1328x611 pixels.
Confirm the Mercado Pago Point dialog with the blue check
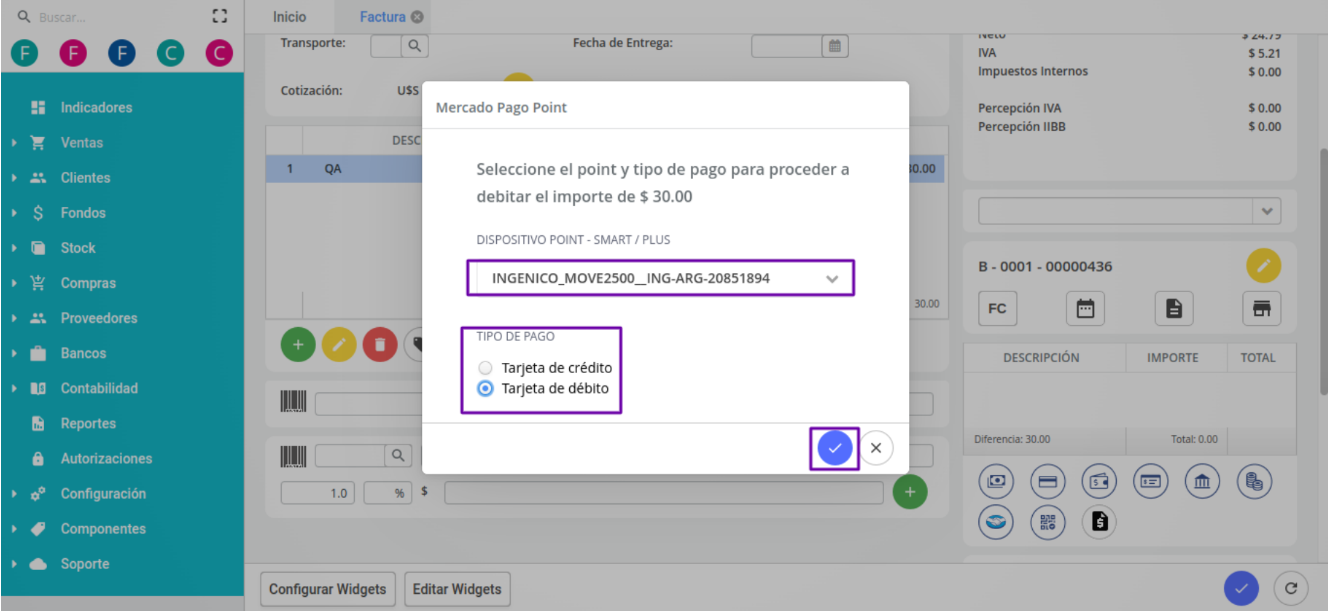tap(834, 448)
